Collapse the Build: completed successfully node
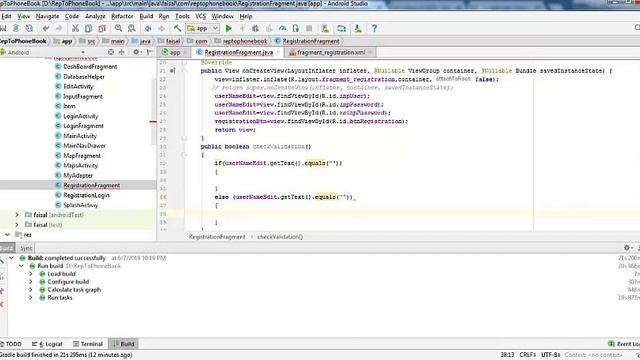Viewport: 640px width, 360px height. (12, 258)
